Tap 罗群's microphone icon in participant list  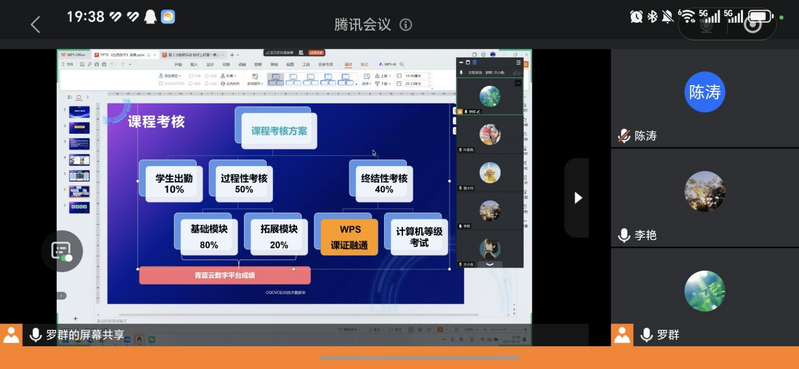tap(646, 335)
